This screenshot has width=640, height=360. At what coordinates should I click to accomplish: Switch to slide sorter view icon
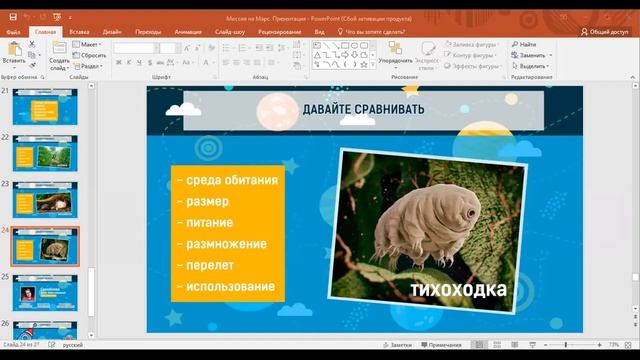coord(497,345)
